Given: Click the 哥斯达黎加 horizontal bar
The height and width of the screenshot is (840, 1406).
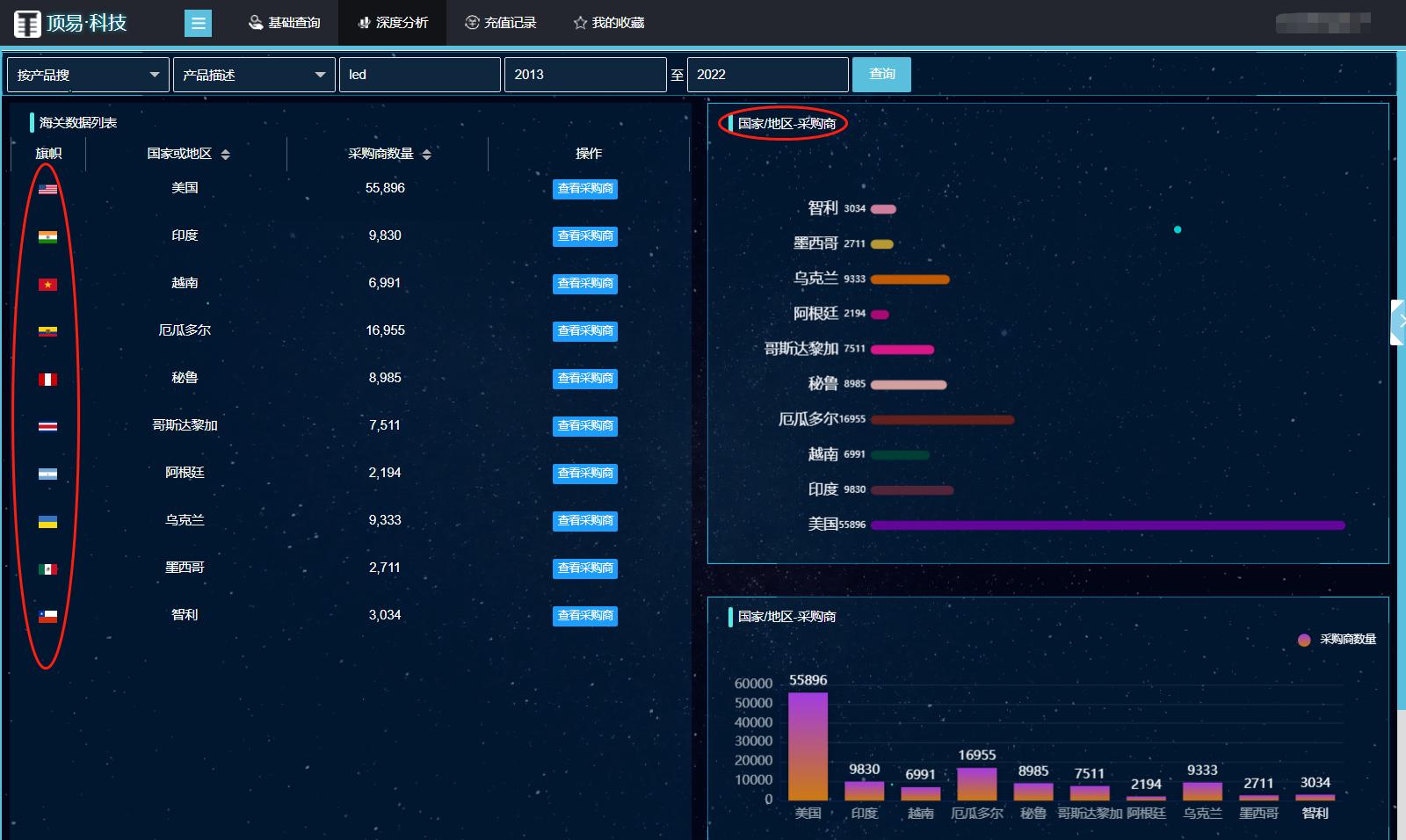Looking at the screenshot, I should (902, 350).
